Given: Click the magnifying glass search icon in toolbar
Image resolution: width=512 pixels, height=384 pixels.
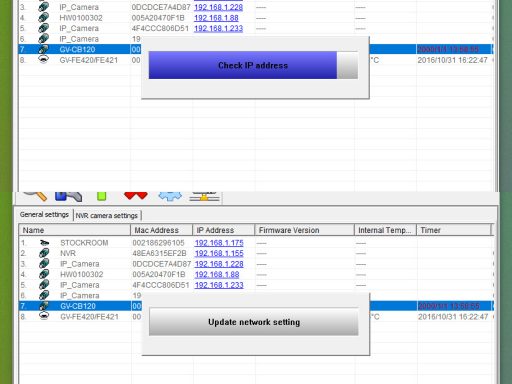Looking at the screenshot, I should tap(35, 196).
